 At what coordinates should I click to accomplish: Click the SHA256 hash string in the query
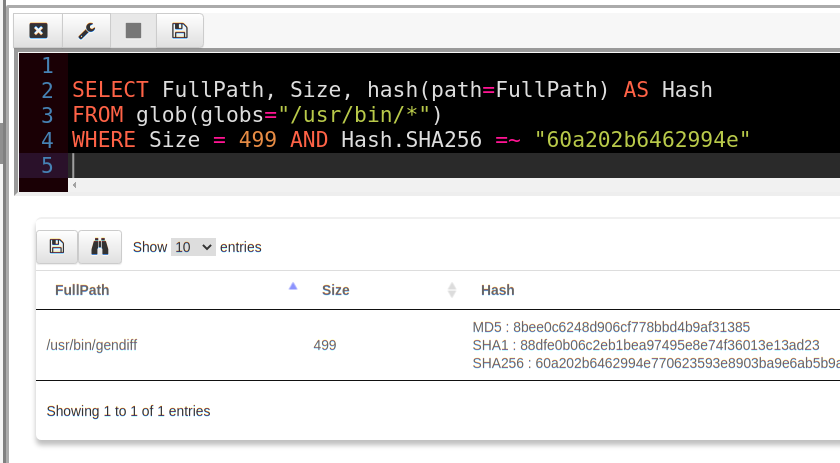tap(642, 140)
